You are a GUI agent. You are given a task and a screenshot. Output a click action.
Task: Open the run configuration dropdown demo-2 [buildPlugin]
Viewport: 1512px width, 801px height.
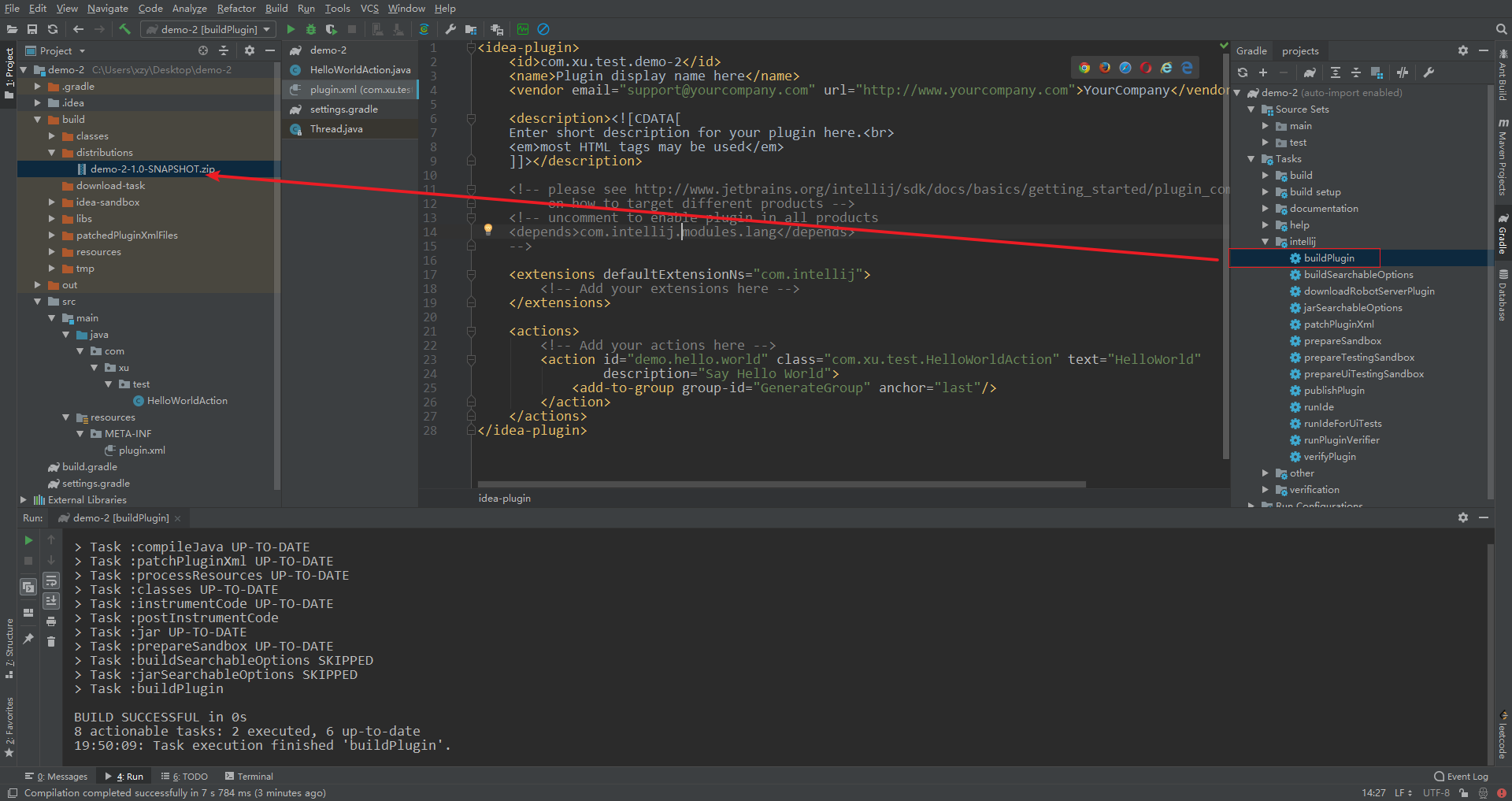[209, 29]
